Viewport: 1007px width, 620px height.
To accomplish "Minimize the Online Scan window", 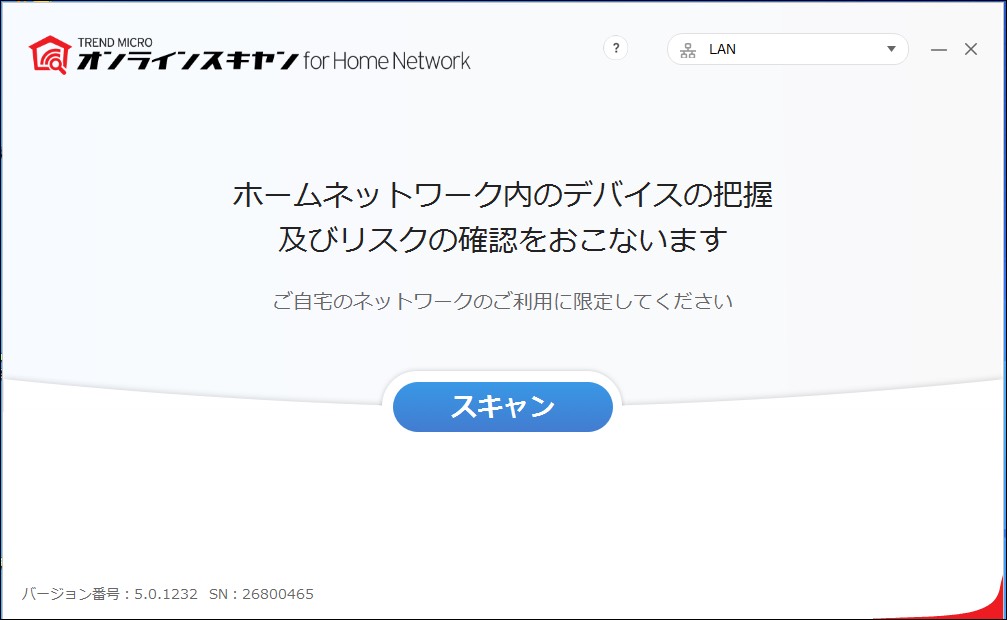I will click(939, 49).
